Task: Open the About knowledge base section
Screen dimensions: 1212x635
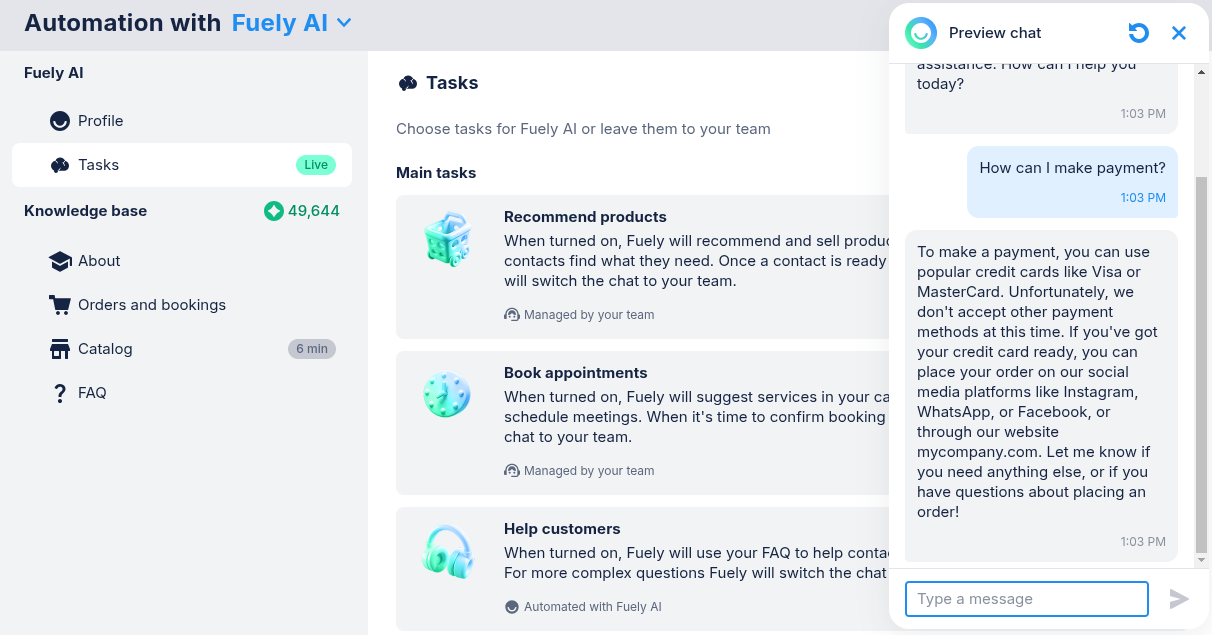Action: pos(99,261)
